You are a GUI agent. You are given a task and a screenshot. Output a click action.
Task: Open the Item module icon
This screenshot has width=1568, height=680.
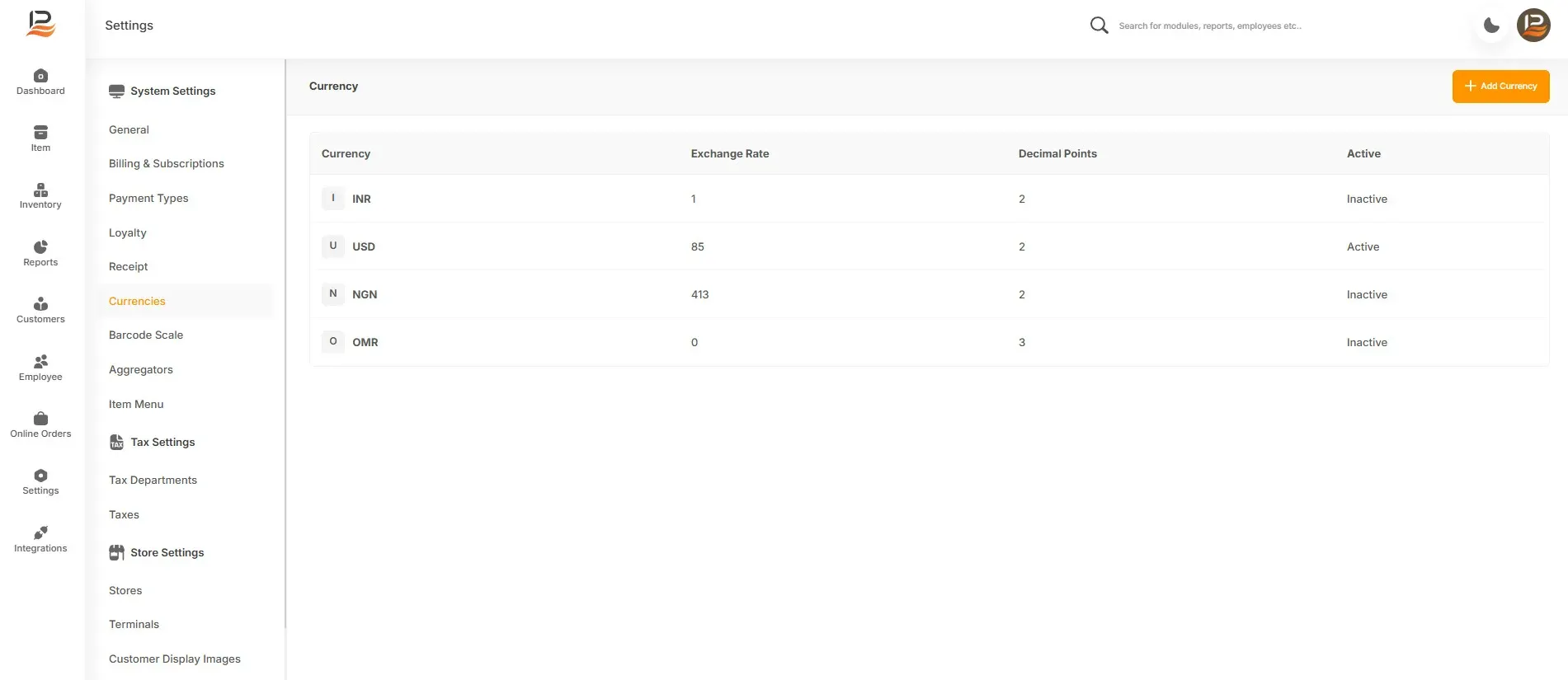coord(40,133)
